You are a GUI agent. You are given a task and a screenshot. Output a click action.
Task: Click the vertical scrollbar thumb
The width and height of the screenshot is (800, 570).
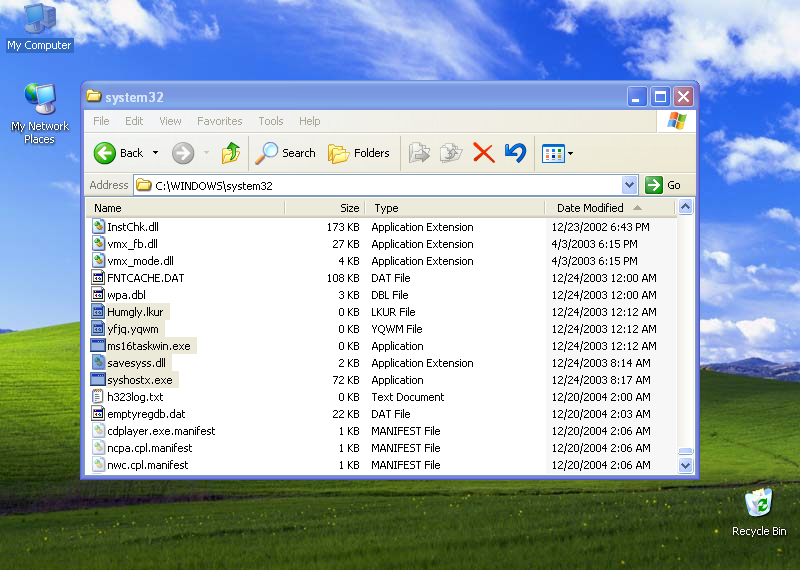[685, 451]
